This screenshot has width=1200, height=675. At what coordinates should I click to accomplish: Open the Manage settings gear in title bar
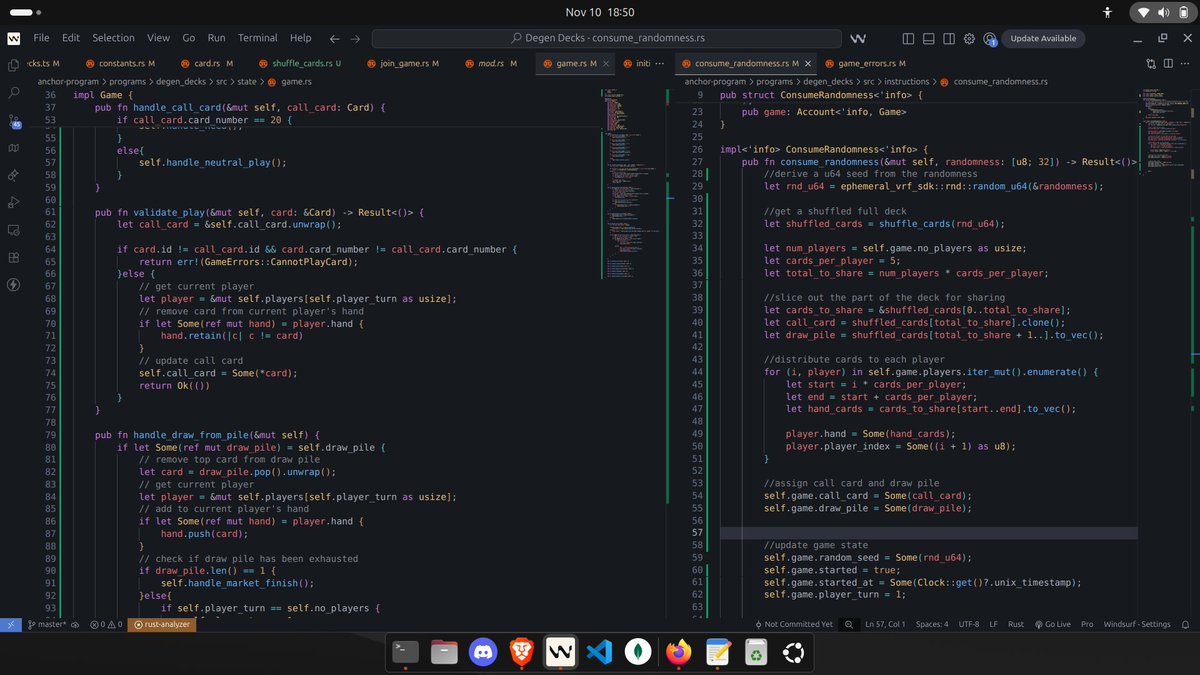click(x=969, y=38)
